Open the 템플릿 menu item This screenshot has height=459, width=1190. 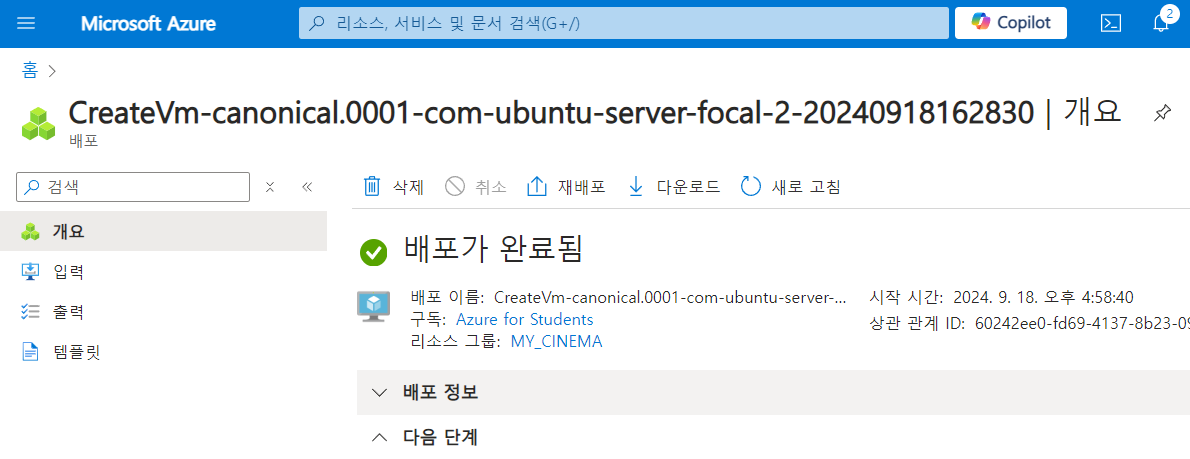tap(163, 352)
